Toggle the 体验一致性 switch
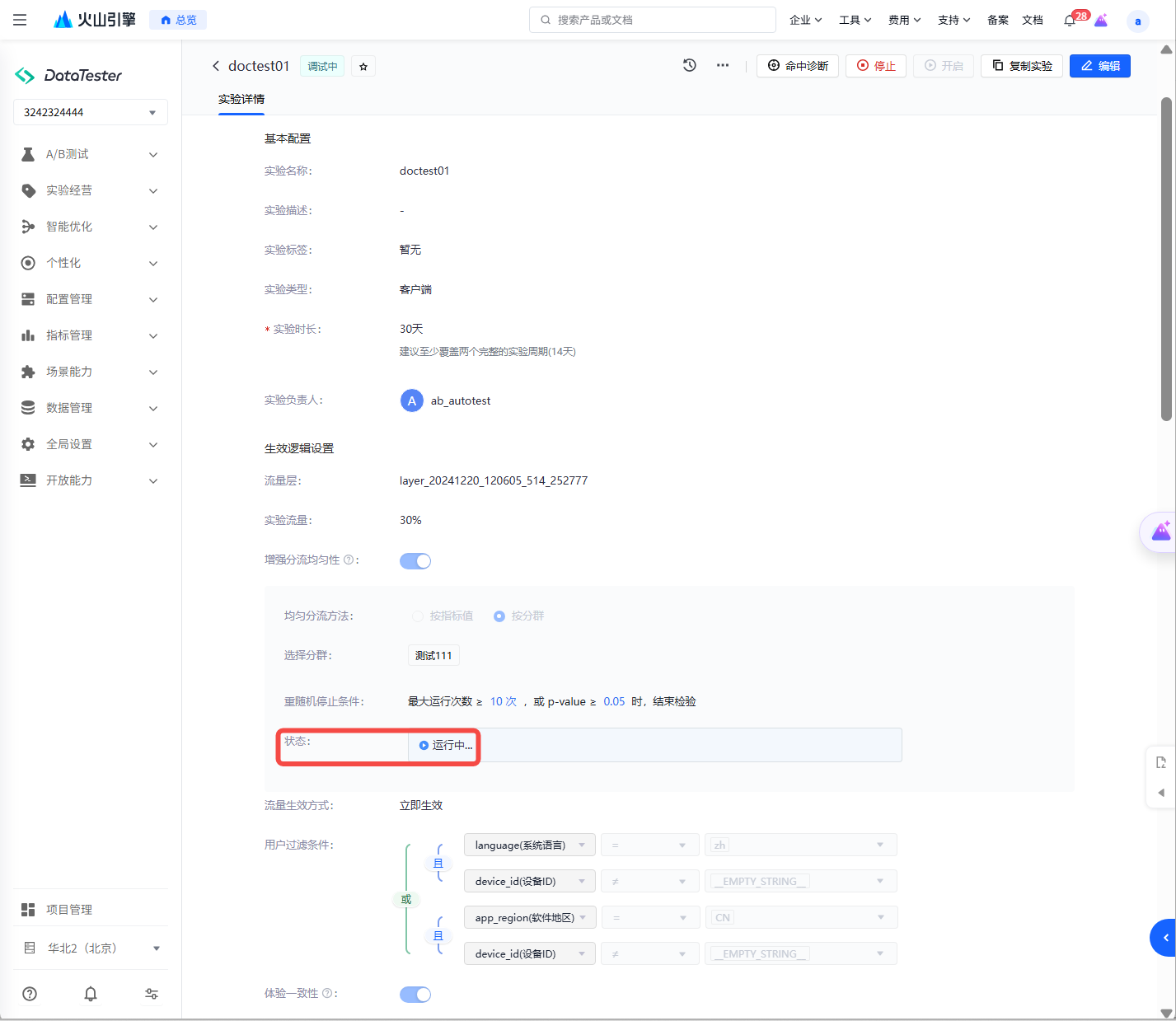 (415, 995)
